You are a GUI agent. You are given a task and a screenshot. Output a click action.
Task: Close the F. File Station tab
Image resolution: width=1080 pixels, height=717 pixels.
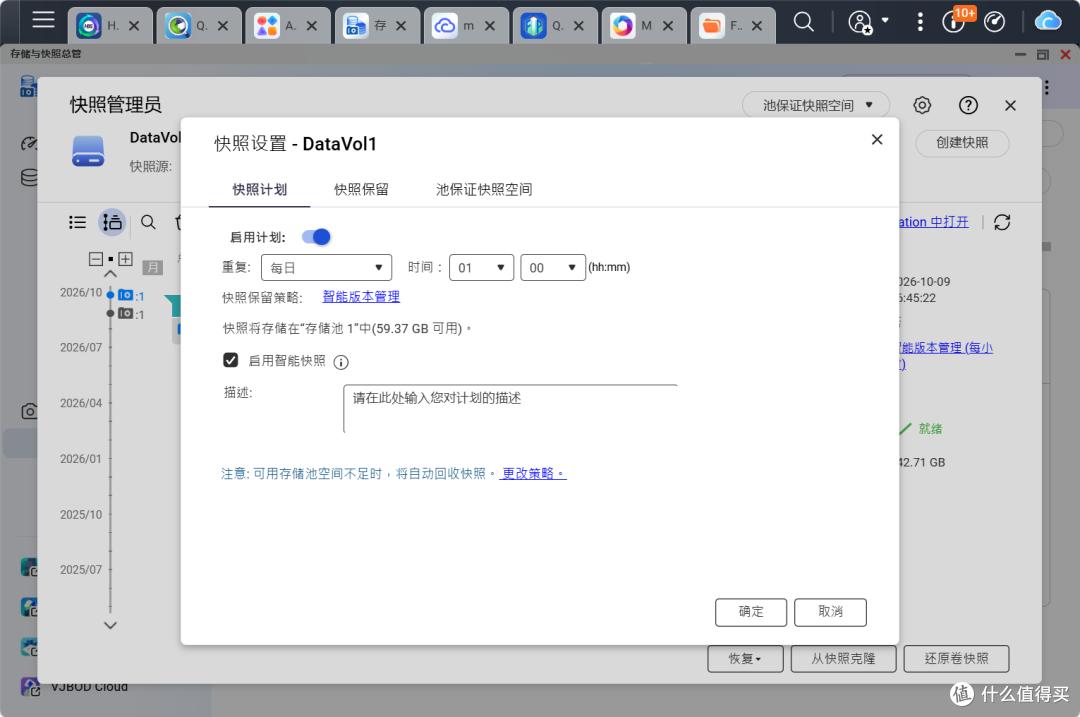757,25
